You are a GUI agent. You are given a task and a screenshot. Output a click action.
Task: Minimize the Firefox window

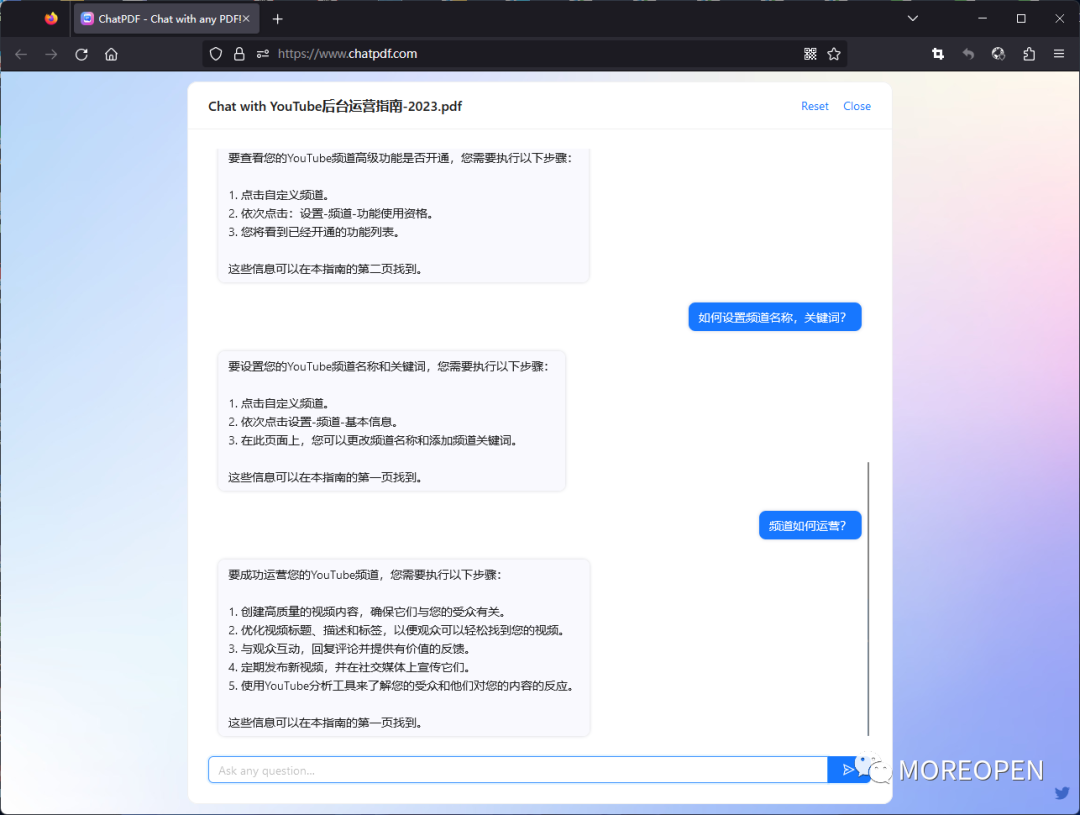pos(982,19)
